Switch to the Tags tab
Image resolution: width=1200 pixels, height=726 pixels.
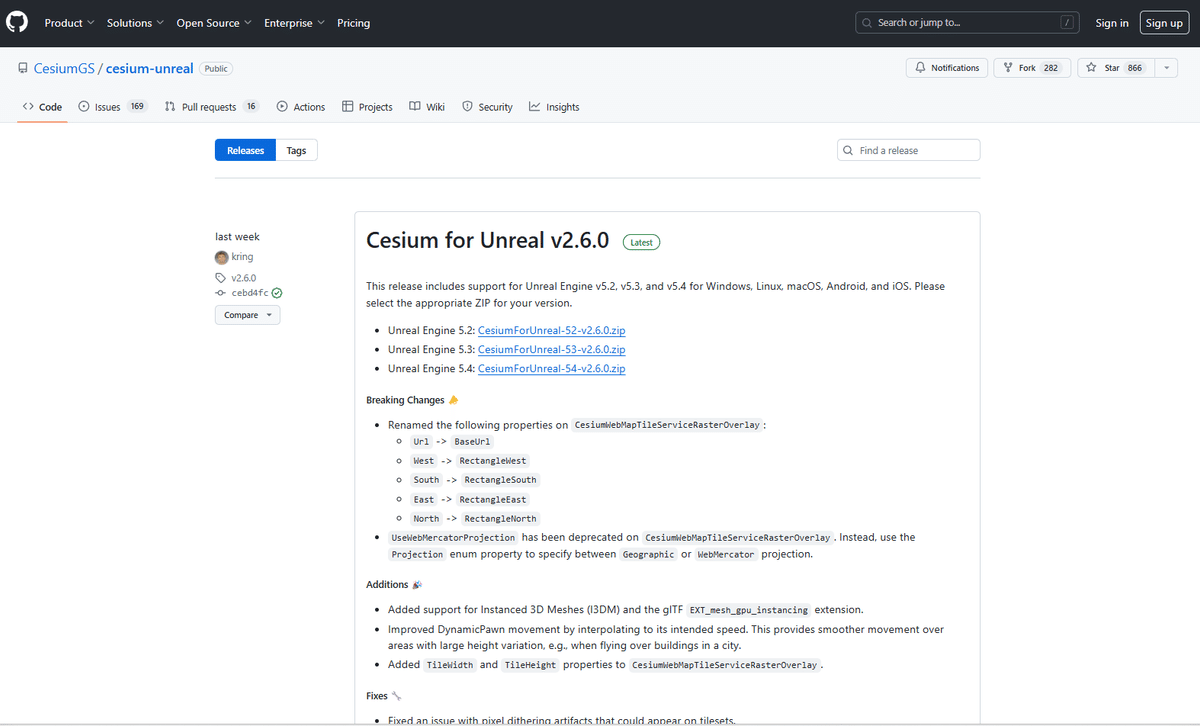tap(296, 149)
